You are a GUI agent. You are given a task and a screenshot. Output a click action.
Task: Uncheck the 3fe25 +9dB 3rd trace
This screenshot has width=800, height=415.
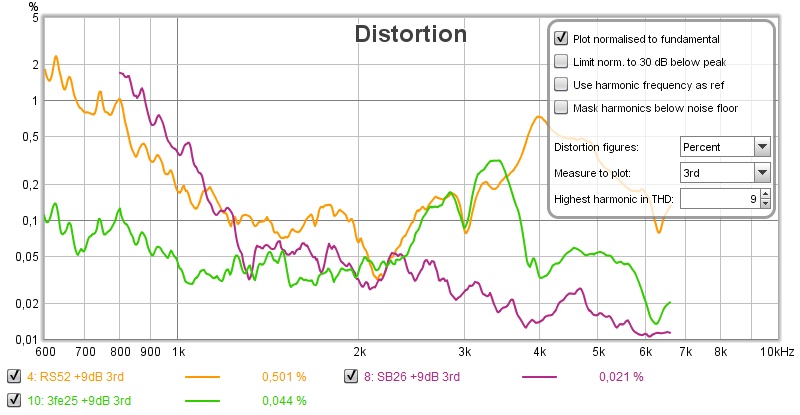click(13, 400)
